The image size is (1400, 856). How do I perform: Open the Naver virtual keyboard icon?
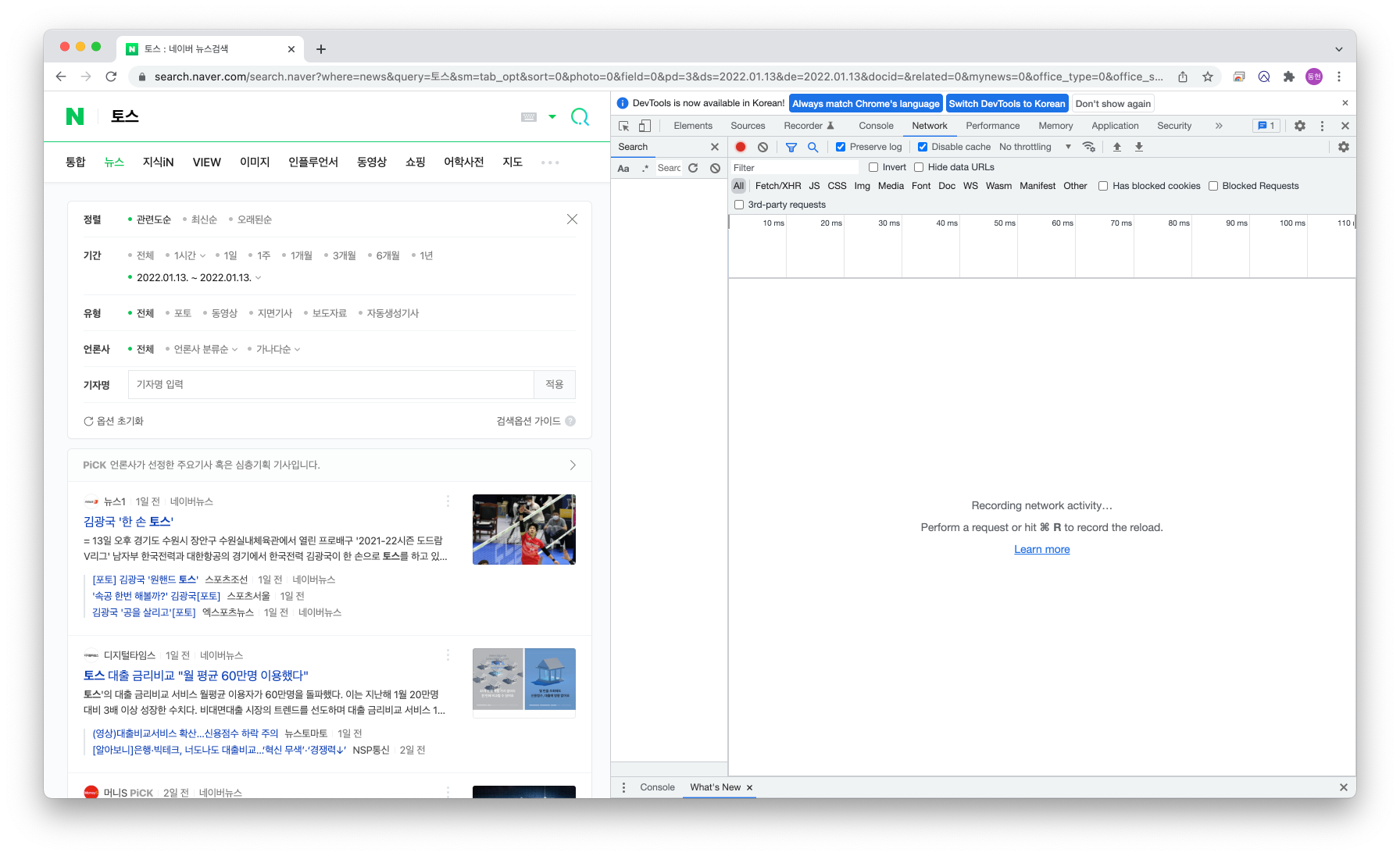tap(529, 117)
